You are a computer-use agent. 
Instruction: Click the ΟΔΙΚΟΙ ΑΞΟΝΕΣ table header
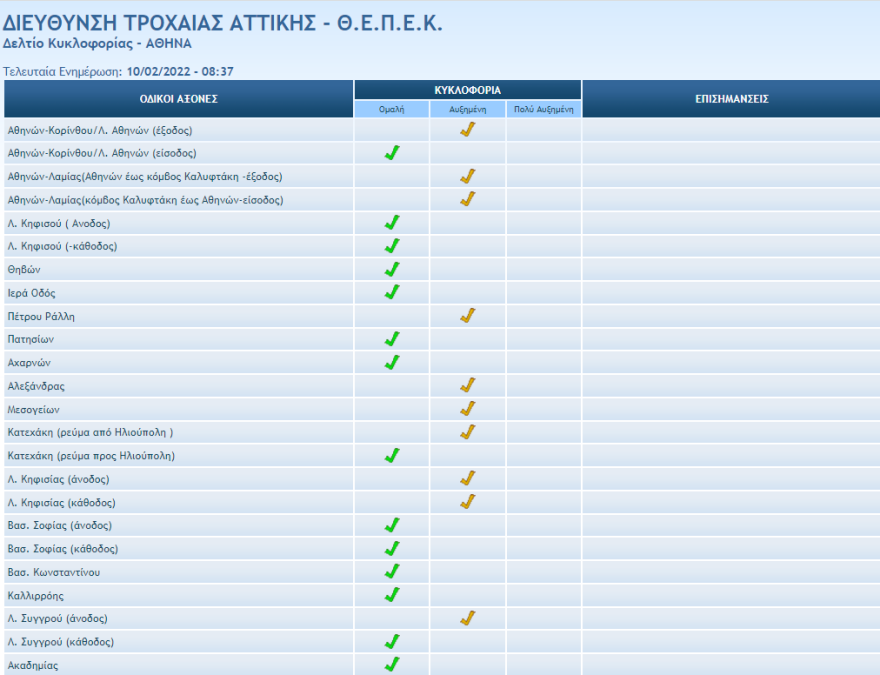[178, 99]
